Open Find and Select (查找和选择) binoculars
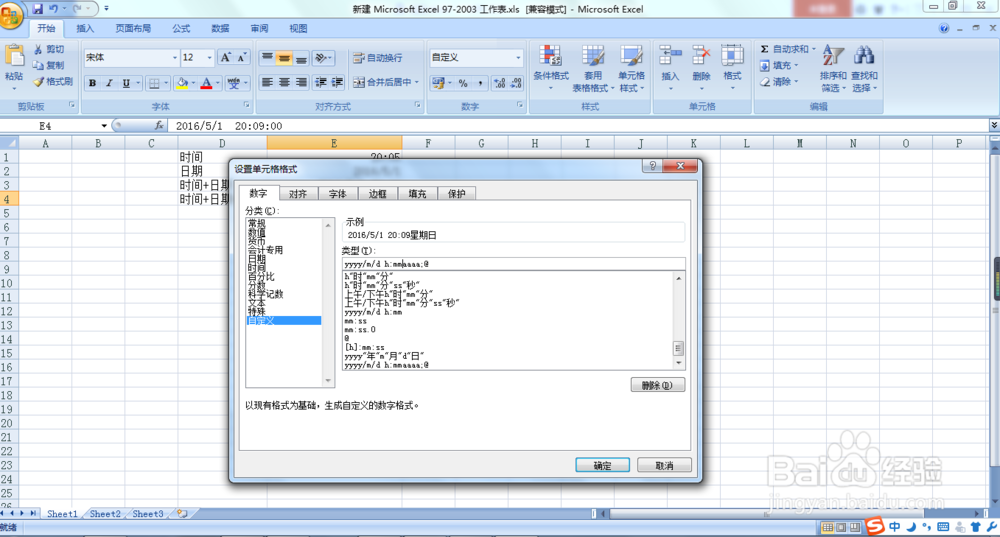Viewport: 1000px width, 537px height. pos(864,68)
